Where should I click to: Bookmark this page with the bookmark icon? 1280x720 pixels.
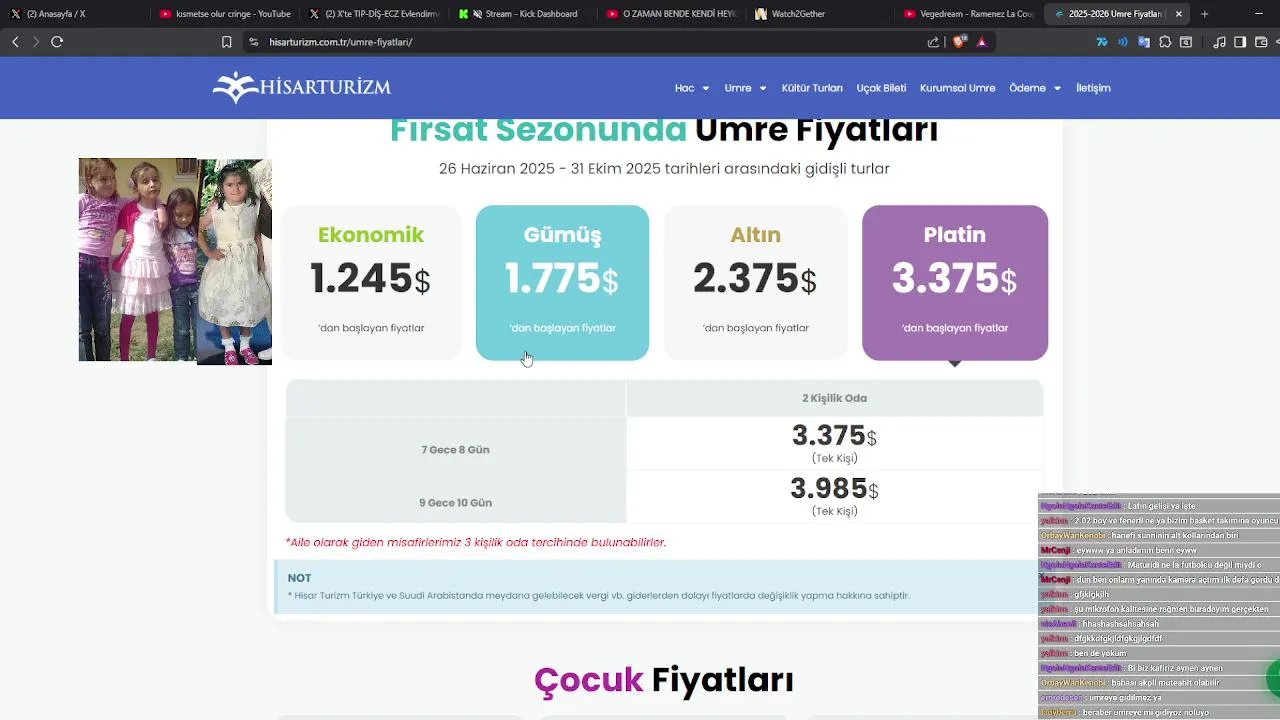click(x=227, y=42)
